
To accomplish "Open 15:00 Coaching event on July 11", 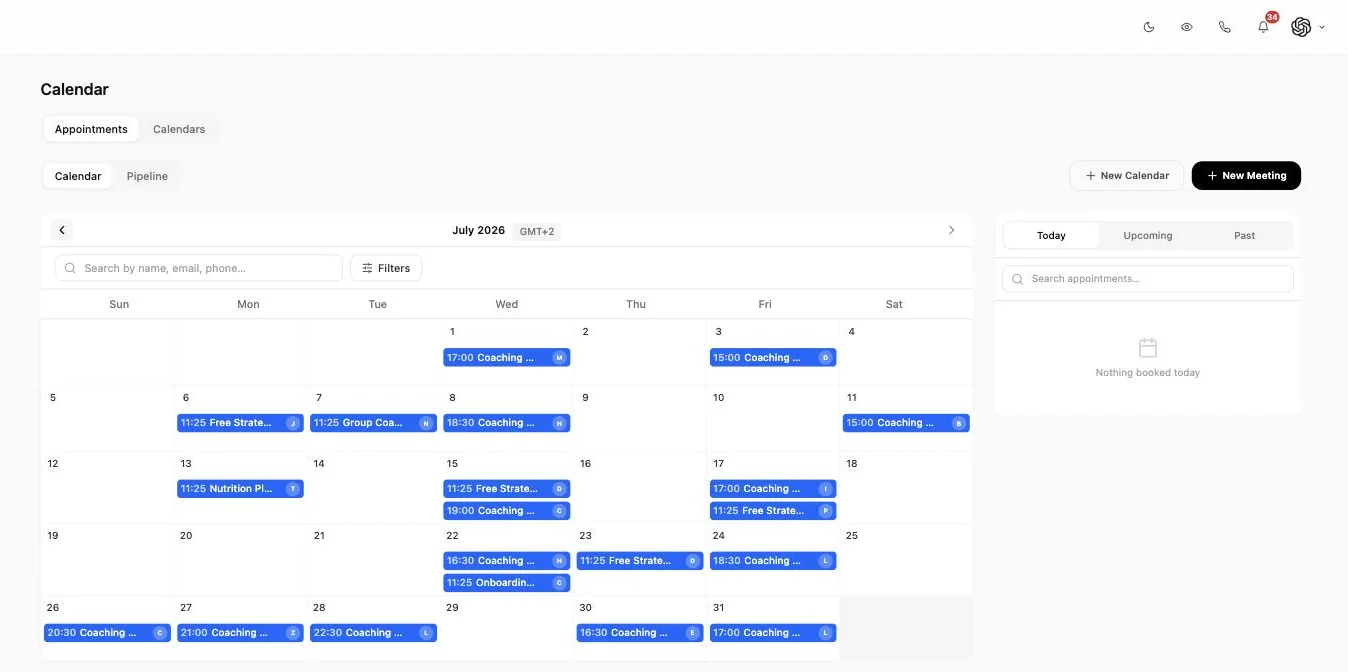I will pos(906,423).
